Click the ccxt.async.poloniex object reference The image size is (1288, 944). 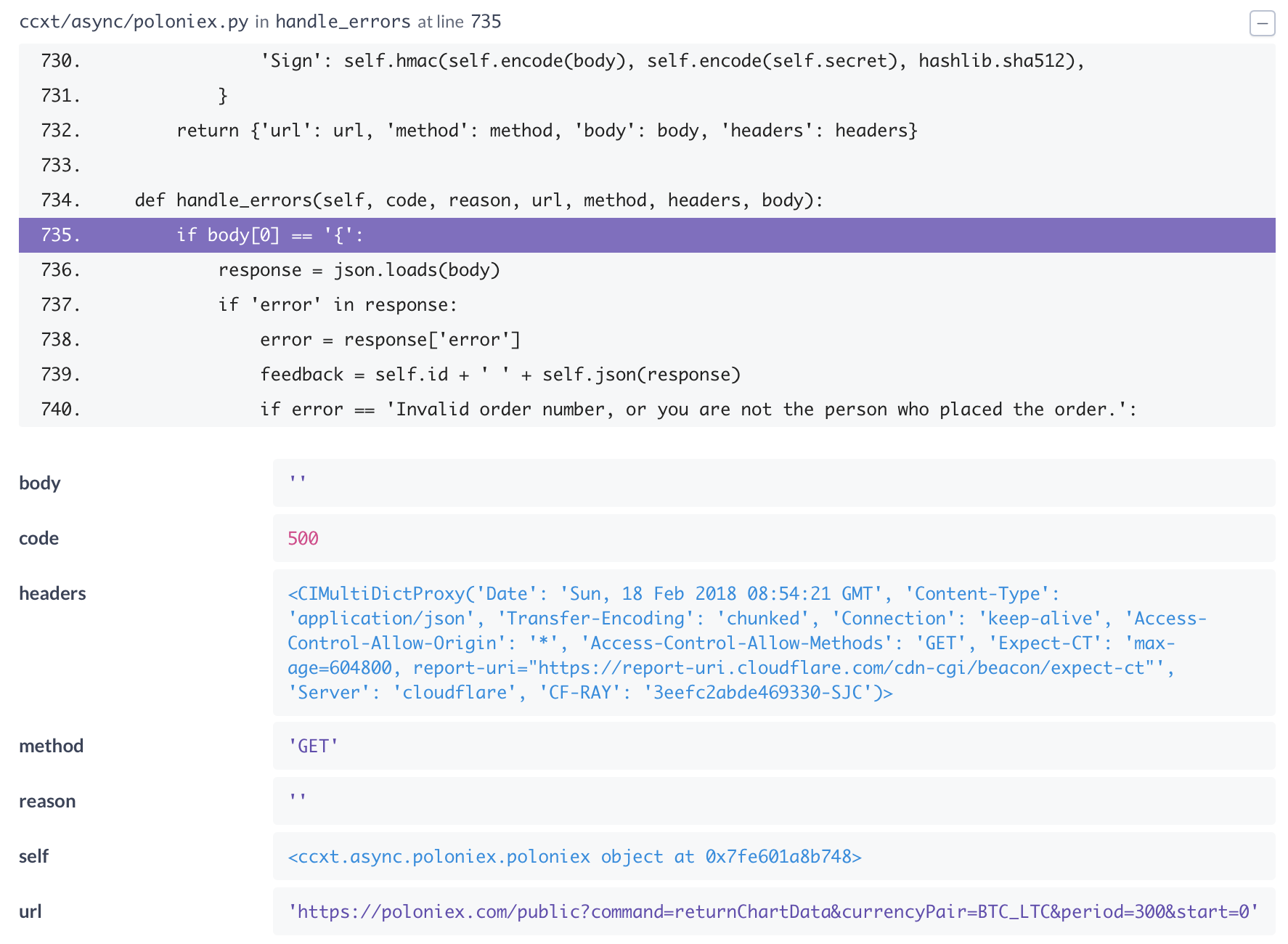pyautogui.click(x=574, y=856)
